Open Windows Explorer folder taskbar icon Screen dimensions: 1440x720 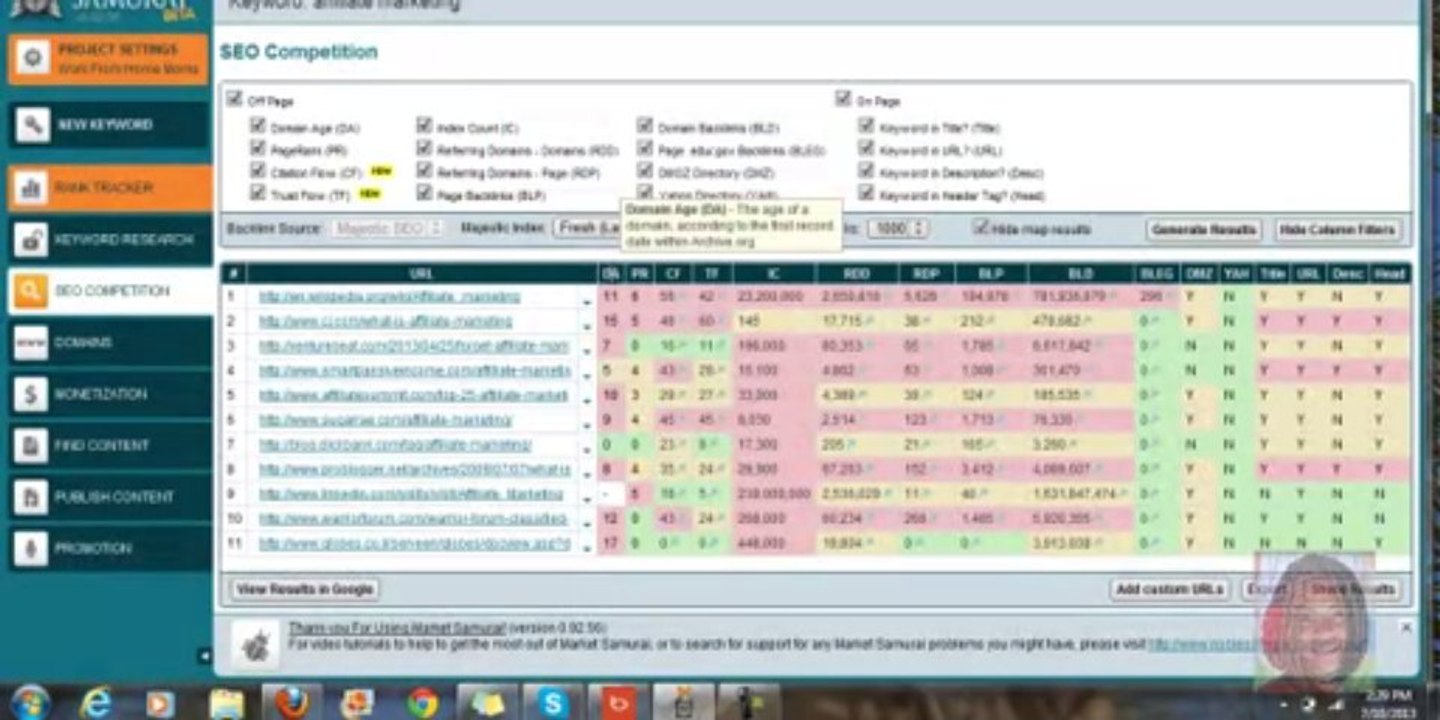(227, 703)
